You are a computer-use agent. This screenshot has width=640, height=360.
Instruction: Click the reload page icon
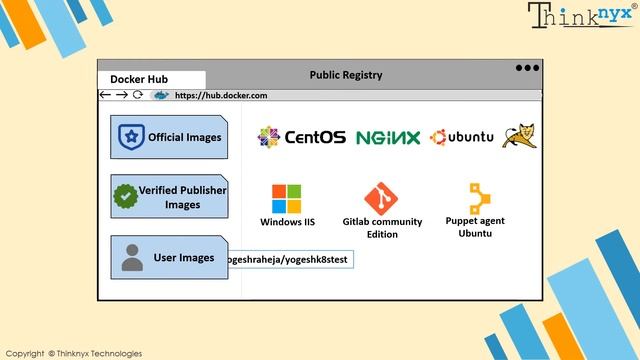point(138,95)
